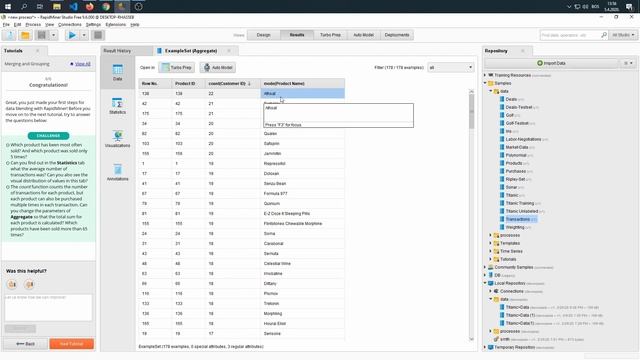
Task: Click the orange Next Tutorial button
Action: coord(71,344)
